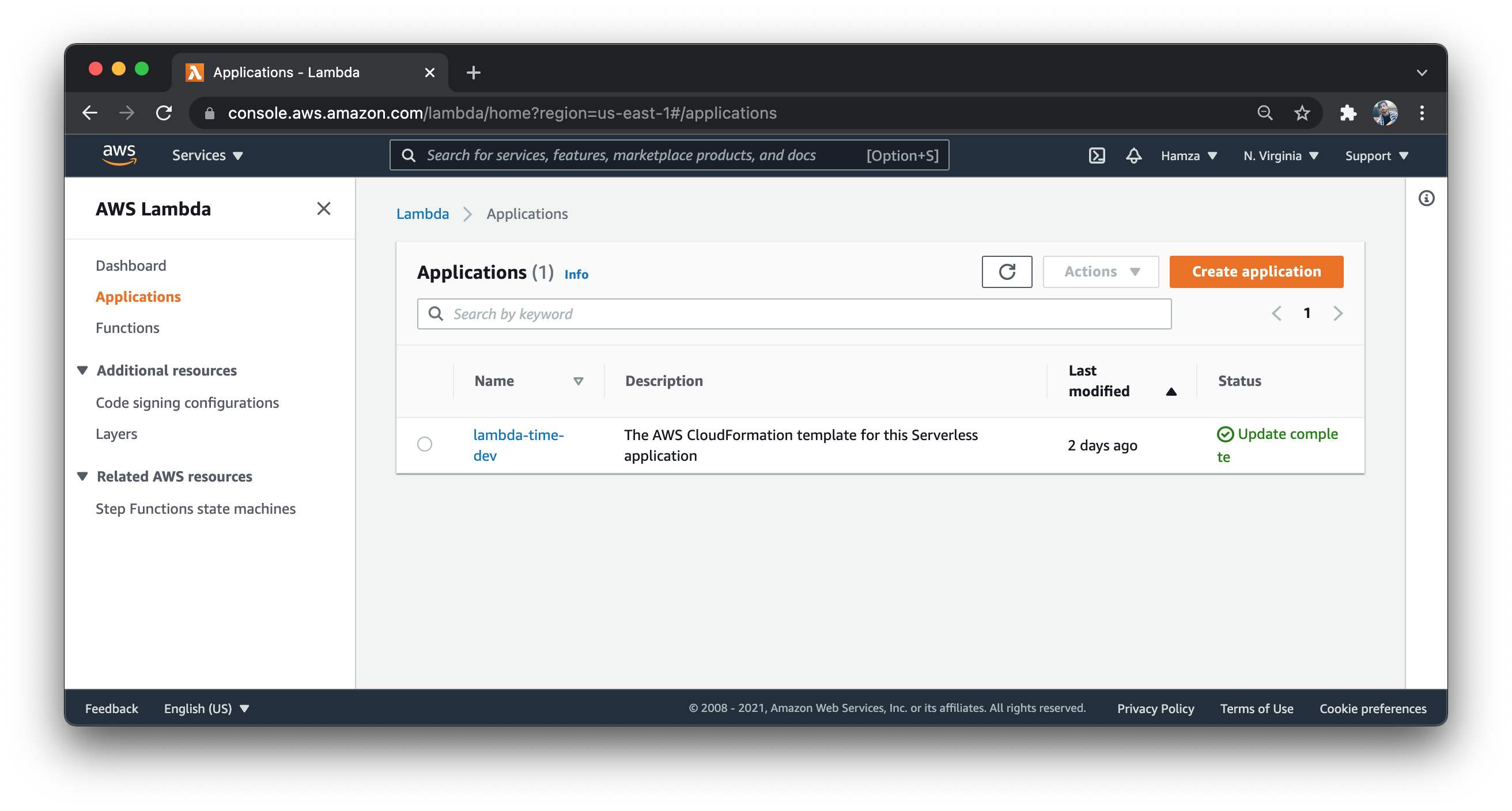Open Functions in the sidebar
This screenshot has height=811, width=1512.
tap(127, 327)
